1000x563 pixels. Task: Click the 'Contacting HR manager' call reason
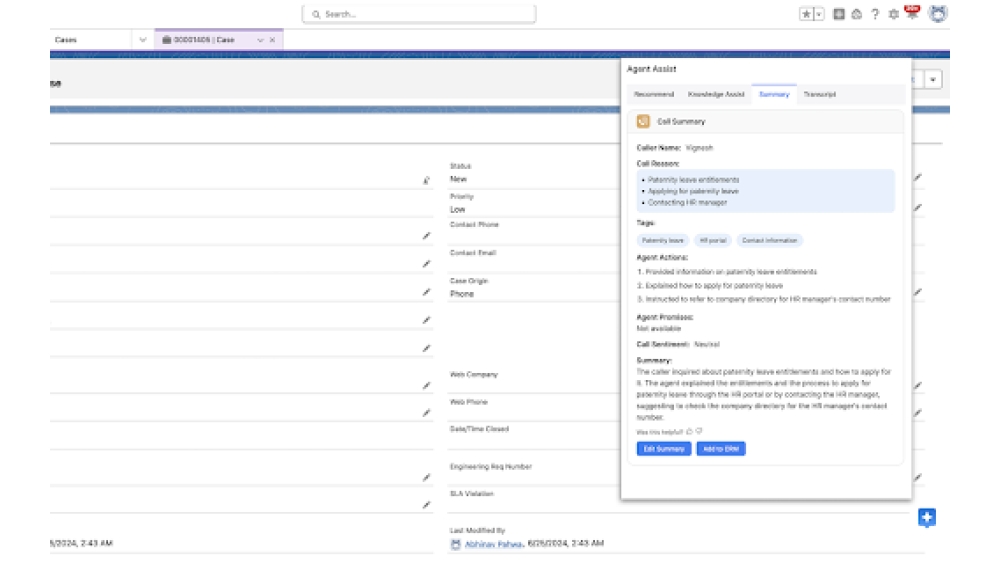(x=688, y=203)
